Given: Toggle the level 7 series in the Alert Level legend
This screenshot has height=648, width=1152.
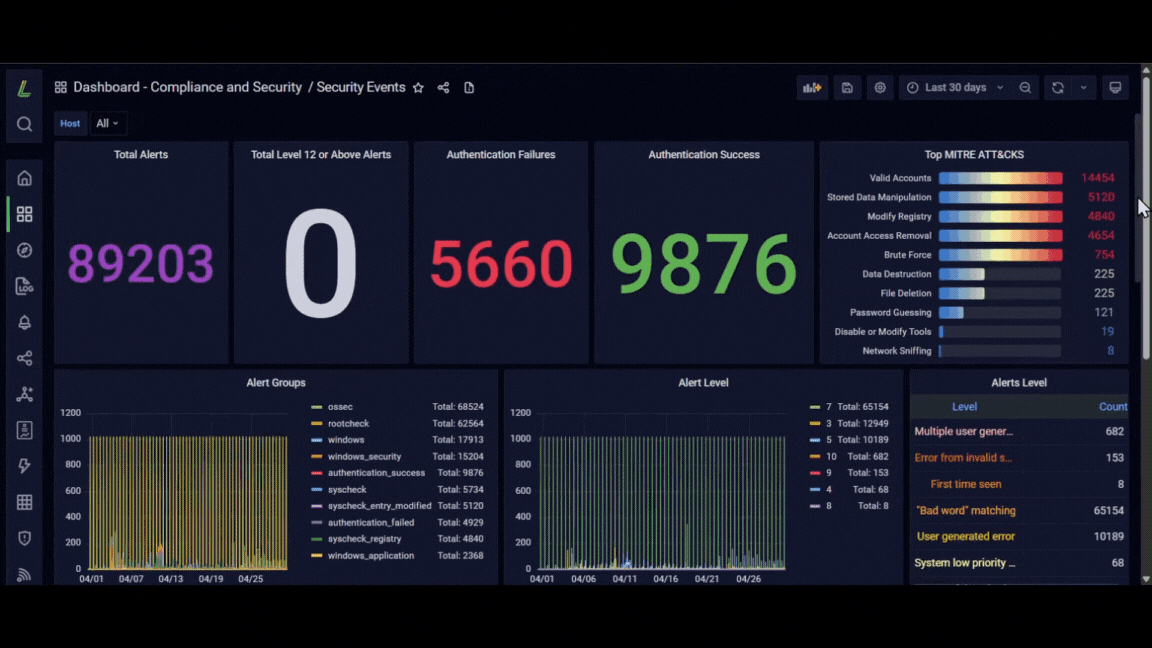Looking at the screenshot, I should pos(828,406).
